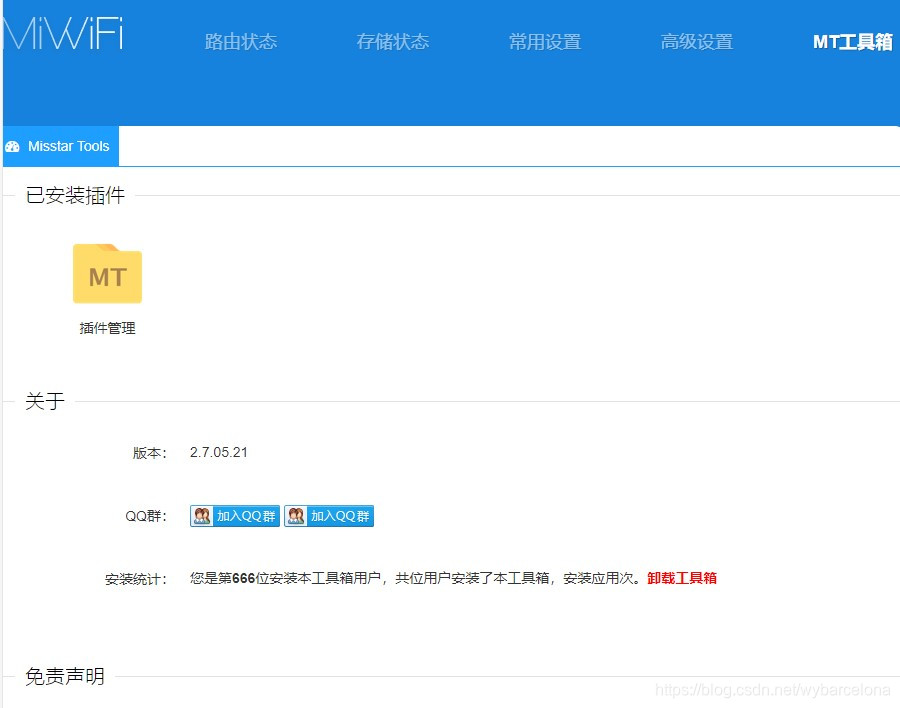This screenshot has width=900, height=708.
Task: Go to 高级设置 nav tab
Action: (697, 41)
